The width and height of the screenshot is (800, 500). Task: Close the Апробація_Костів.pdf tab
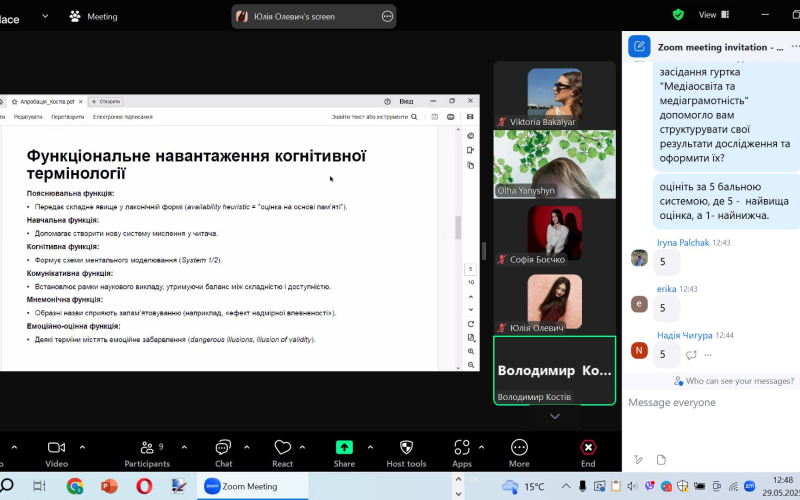[81, 102]
